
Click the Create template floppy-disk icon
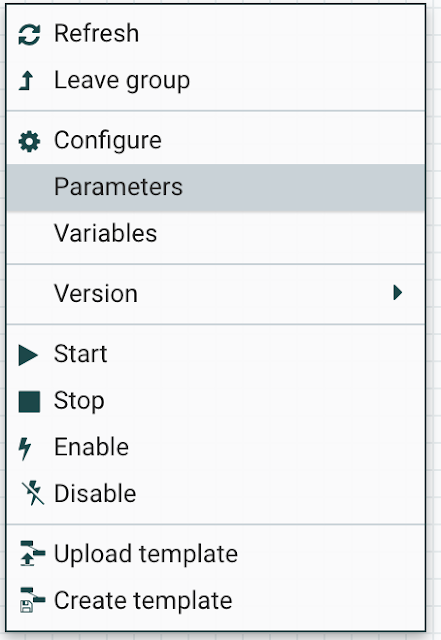pos(32,600)
